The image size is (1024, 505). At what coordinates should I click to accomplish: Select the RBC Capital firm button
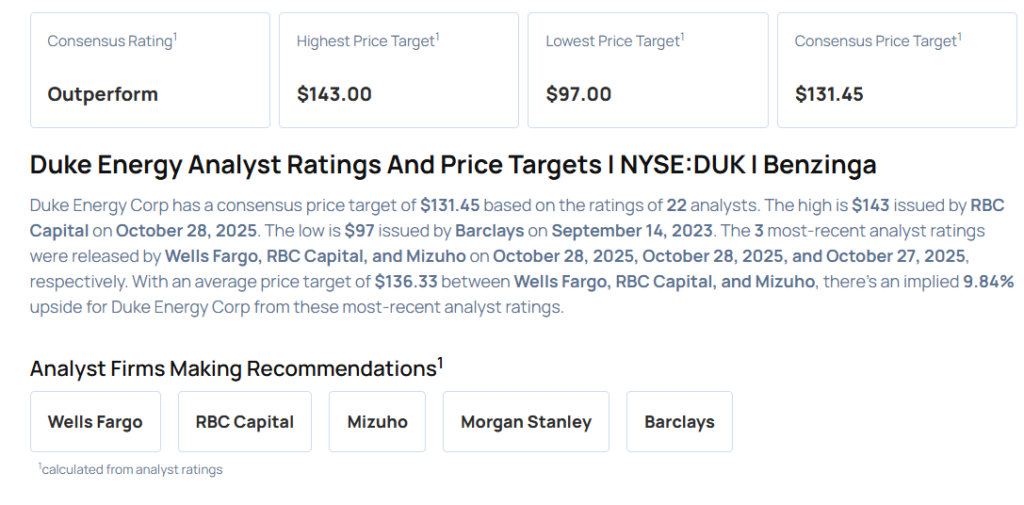(x=245, y=422)
